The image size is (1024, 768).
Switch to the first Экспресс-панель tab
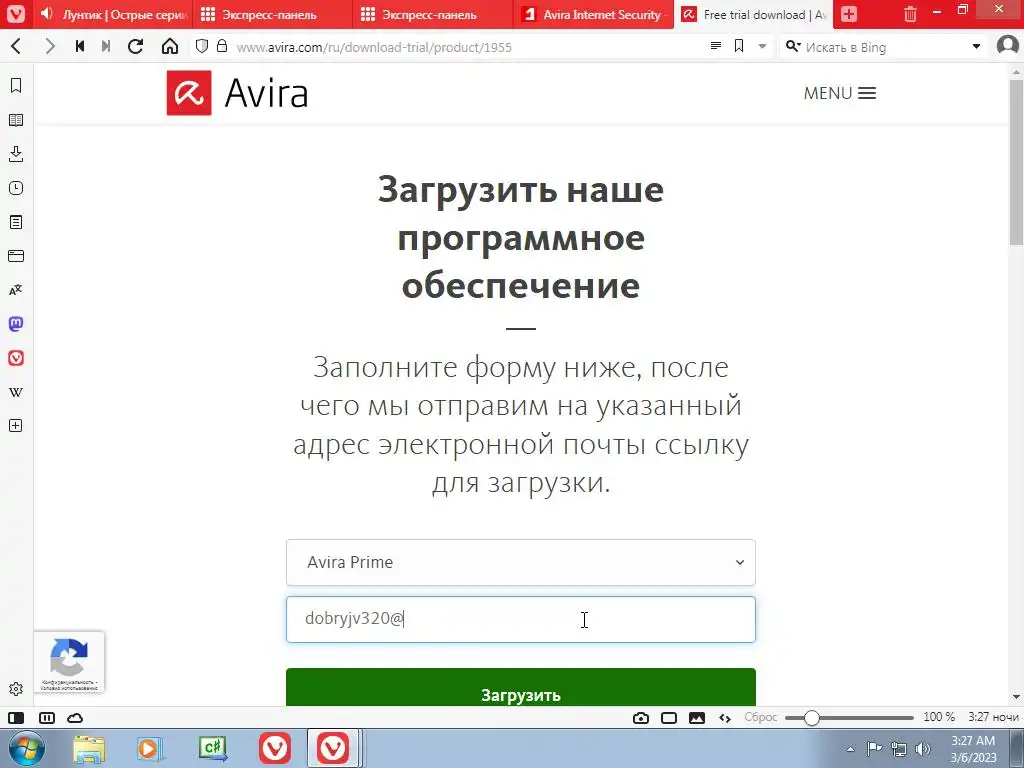(273, 14)
